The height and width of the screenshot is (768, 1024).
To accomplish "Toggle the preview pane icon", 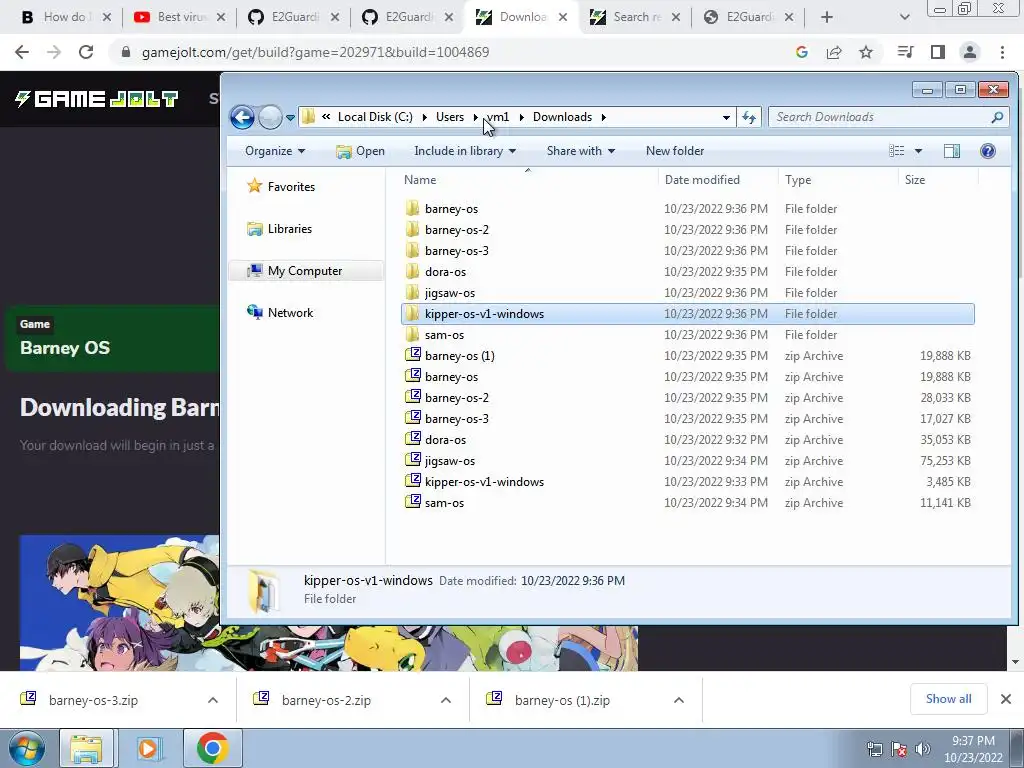I will (x=952, y=151).
